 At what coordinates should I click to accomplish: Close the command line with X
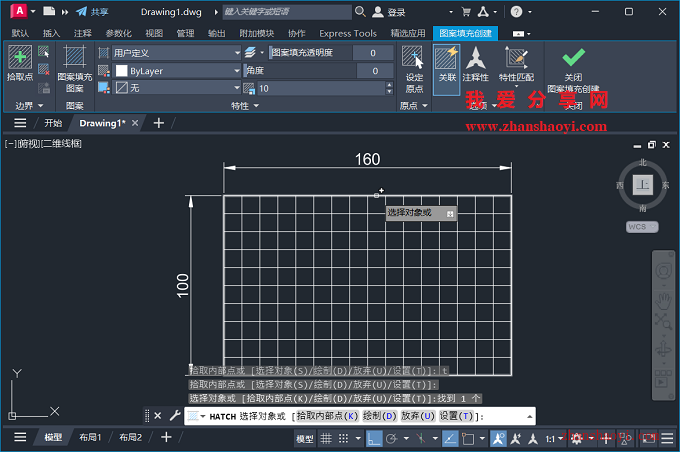pos(158,416)
